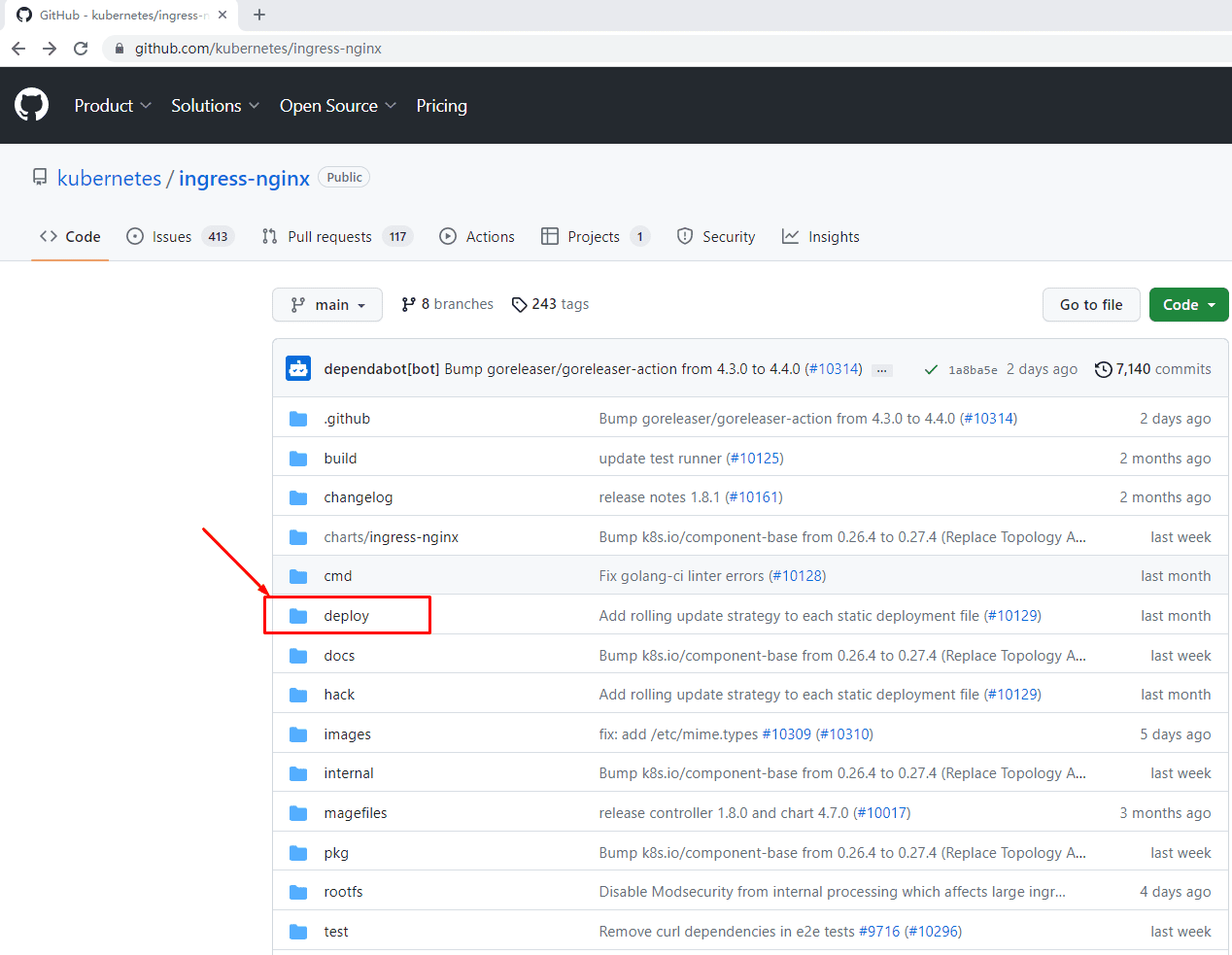Reload the page with refresh icon
Image resolution: width=1232 pixels, height=955 pixels.
pyautogui.click(x=81, y=49)
